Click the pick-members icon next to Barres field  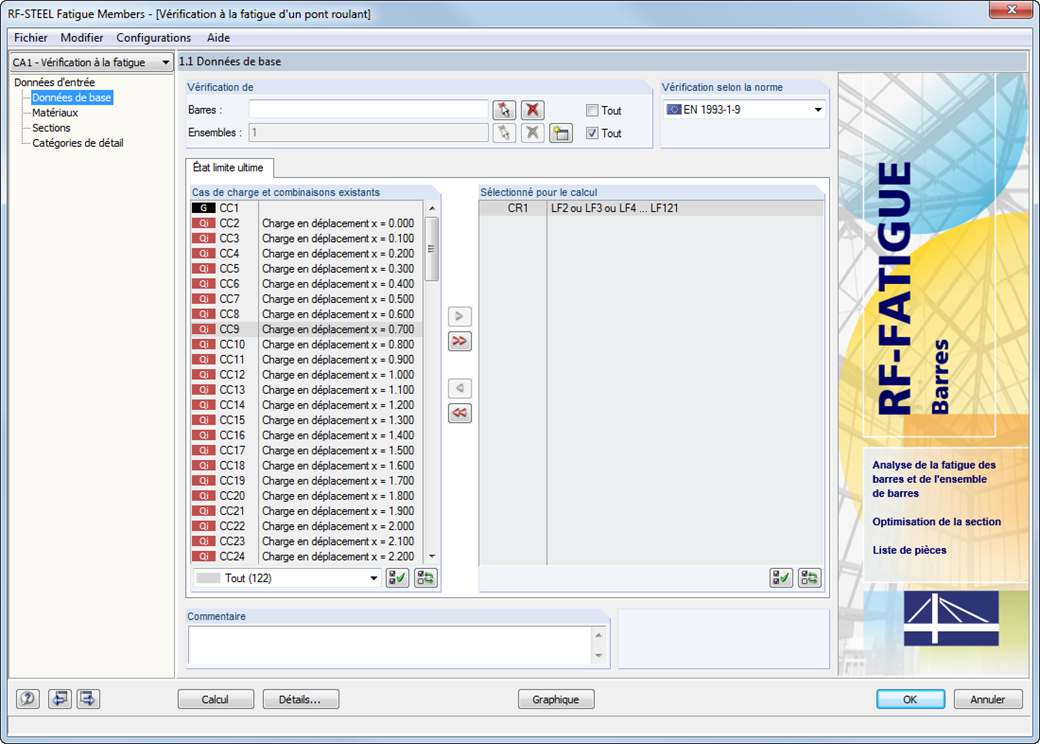coord(504,110)
